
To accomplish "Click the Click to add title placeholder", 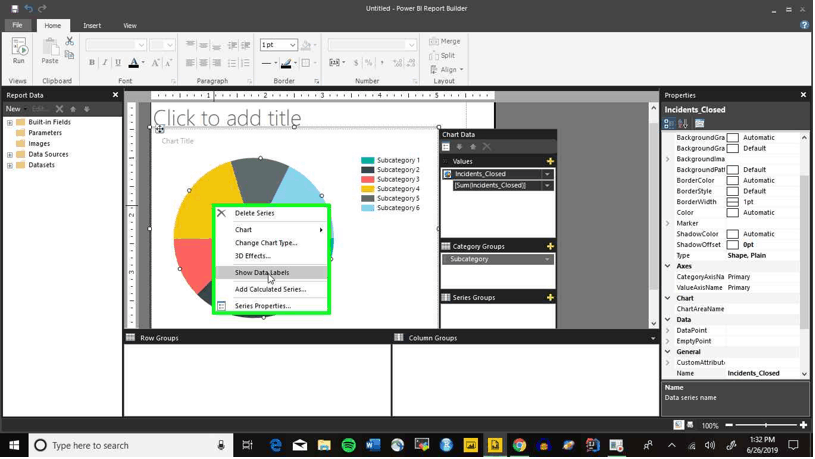I will (x=227, y=118).
